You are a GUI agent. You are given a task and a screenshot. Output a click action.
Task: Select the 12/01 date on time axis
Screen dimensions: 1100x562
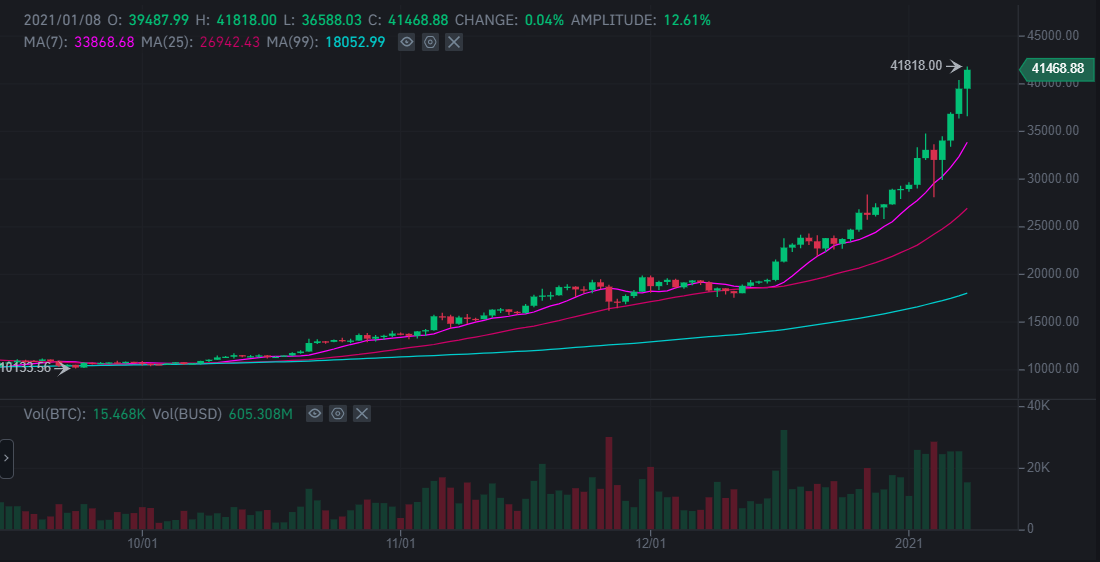pyautogui.click(x=651, y=543)
